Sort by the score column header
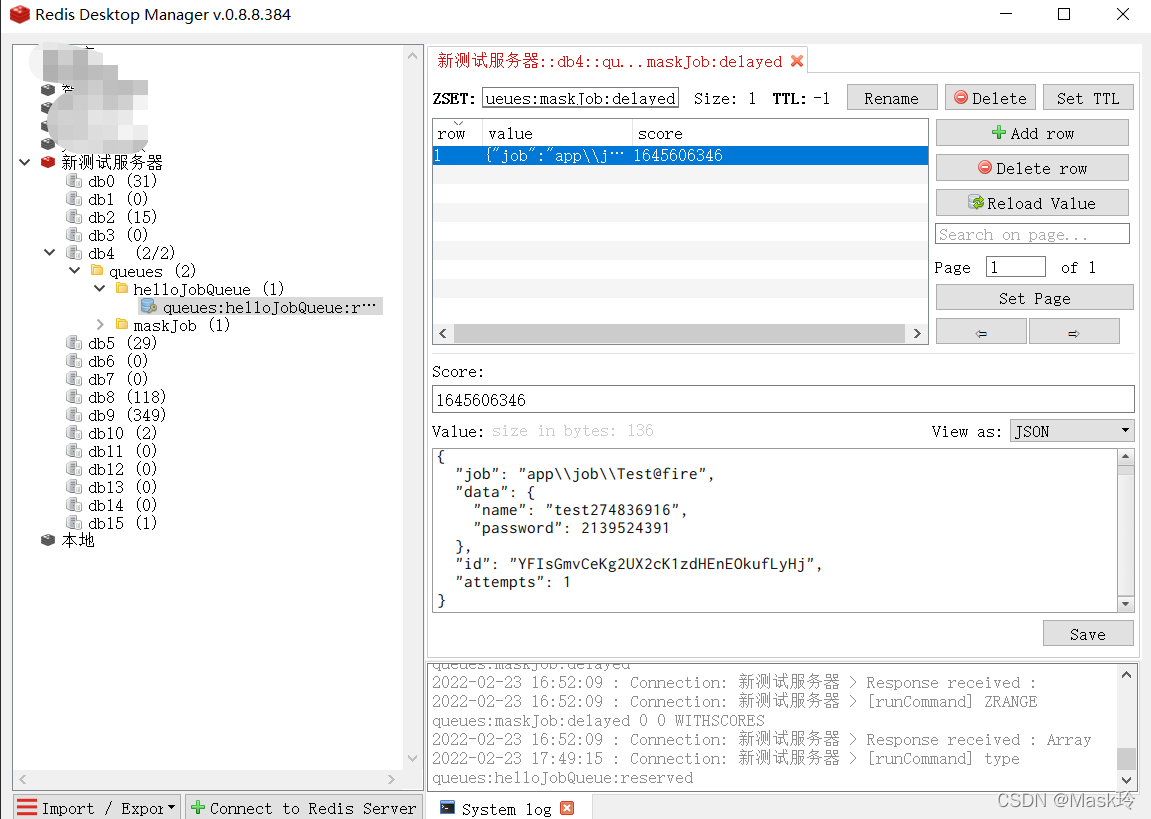Screen dimensions: 1151x819 pyautogui.click(x=780, y=133)
